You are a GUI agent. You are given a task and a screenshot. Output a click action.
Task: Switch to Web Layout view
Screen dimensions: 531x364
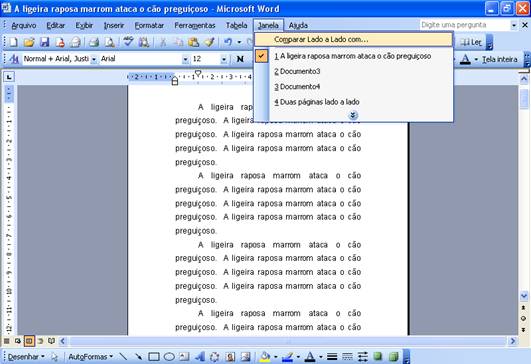[x=18, y=341]
